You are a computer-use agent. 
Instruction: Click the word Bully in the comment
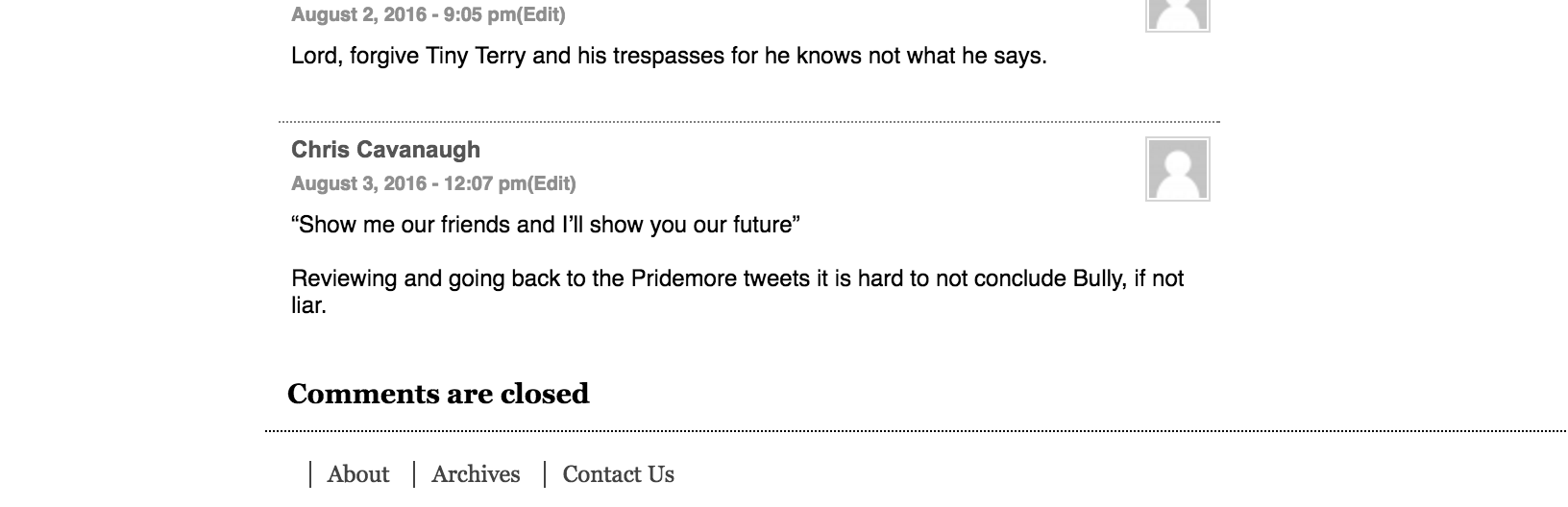pyautogui.click(x=1096, y=279)
